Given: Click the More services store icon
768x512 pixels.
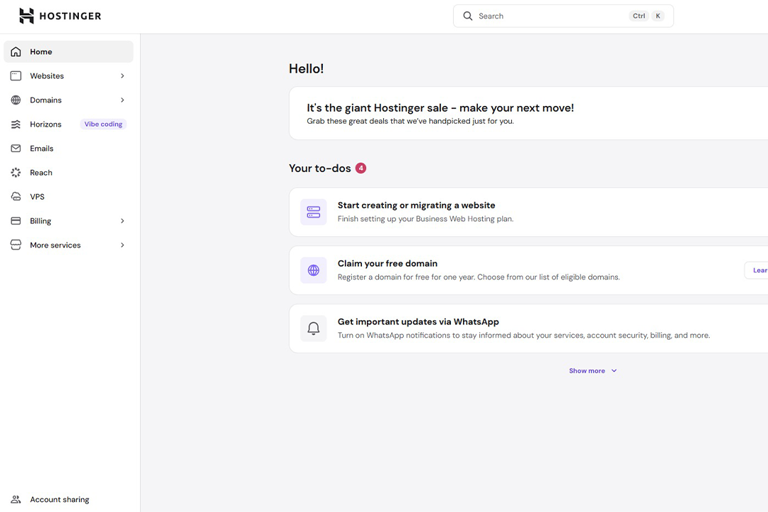Looking at the screenshot, I should (16, 245).
